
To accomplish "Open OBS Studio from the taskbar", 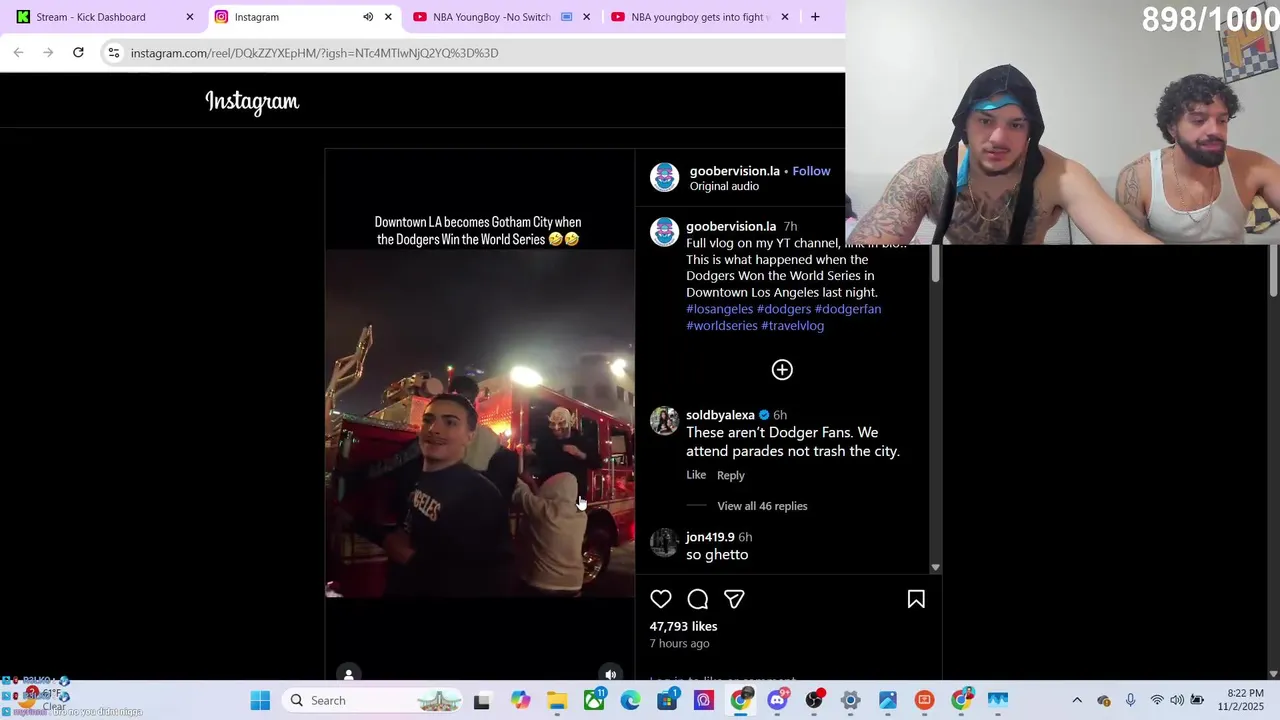I will (x=814, y=700).
